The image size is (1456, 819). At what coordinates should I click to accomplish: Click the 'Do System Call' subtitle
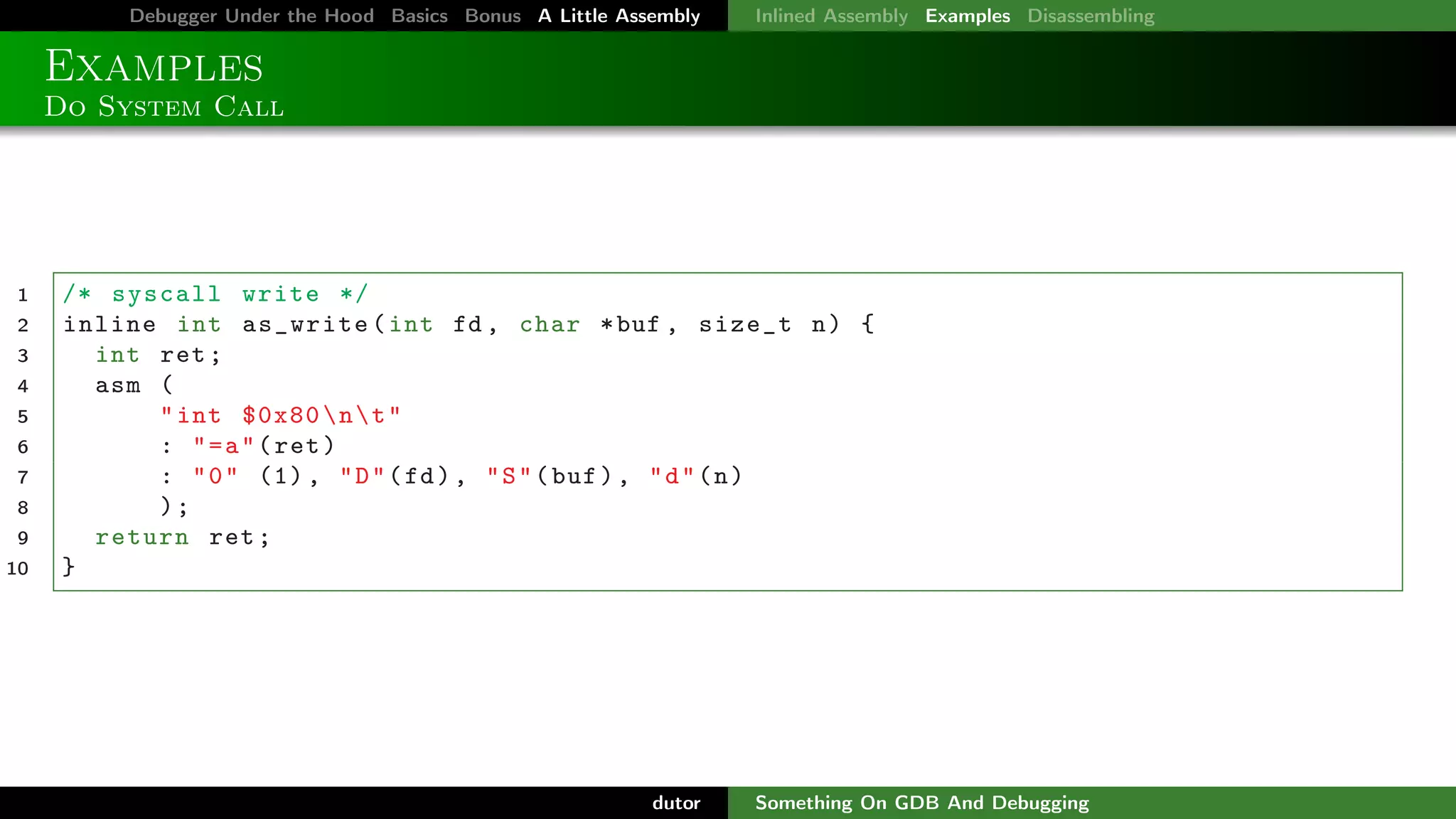(164, 107)
